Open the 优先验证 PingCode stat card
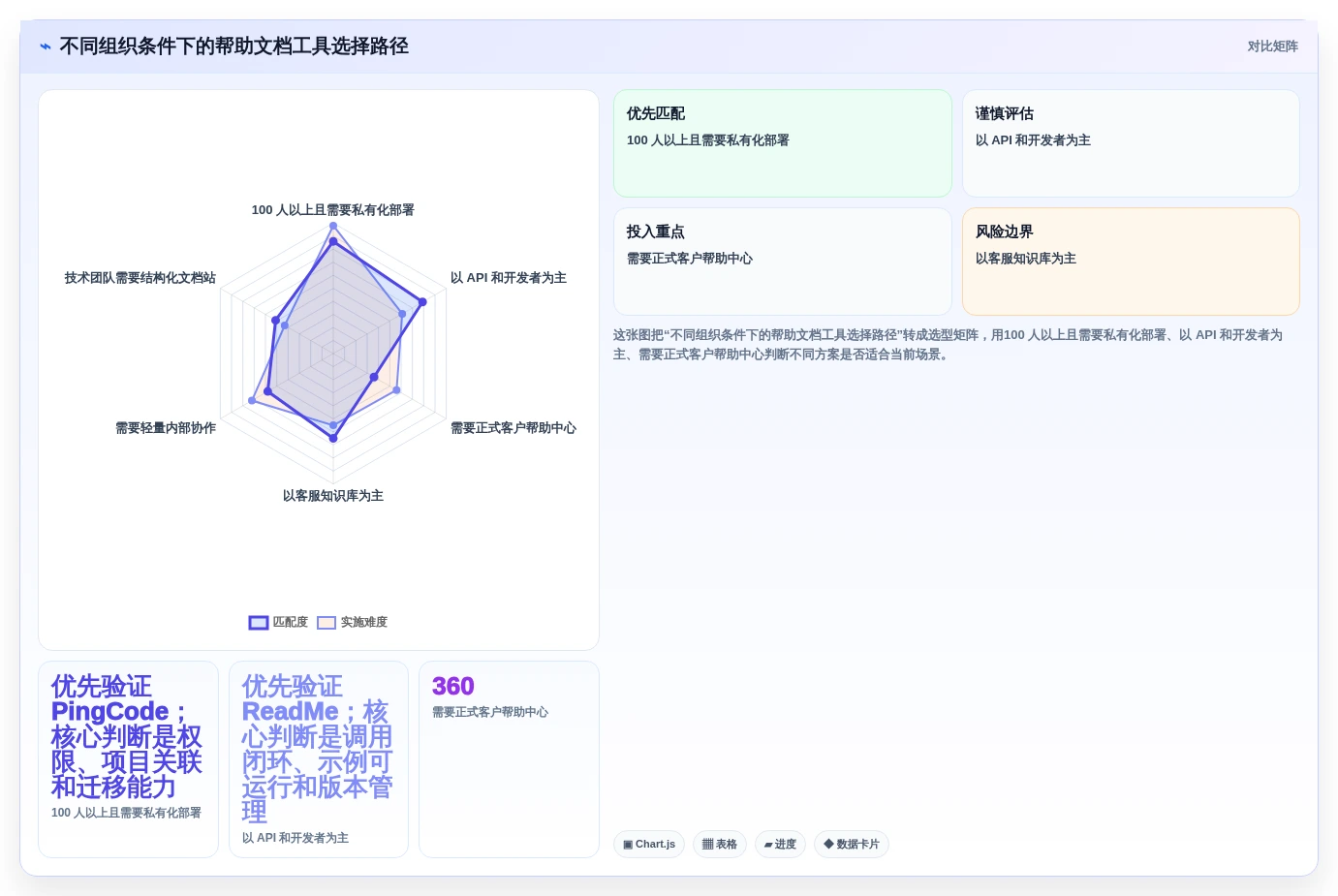Image resolution: width=1338 pixels, height=896 pixels. (128, 759)
